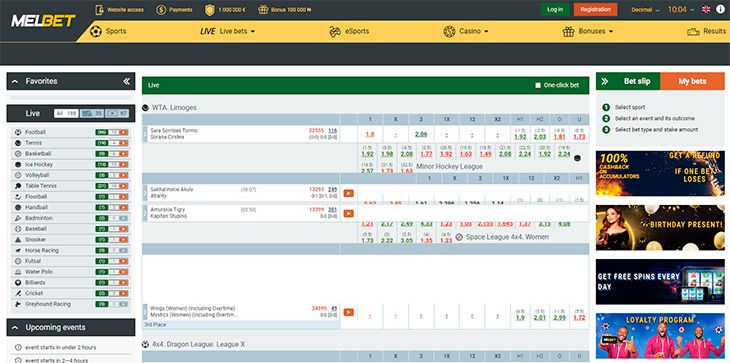Click the Bonuses gift box icon

coord(568,31)
